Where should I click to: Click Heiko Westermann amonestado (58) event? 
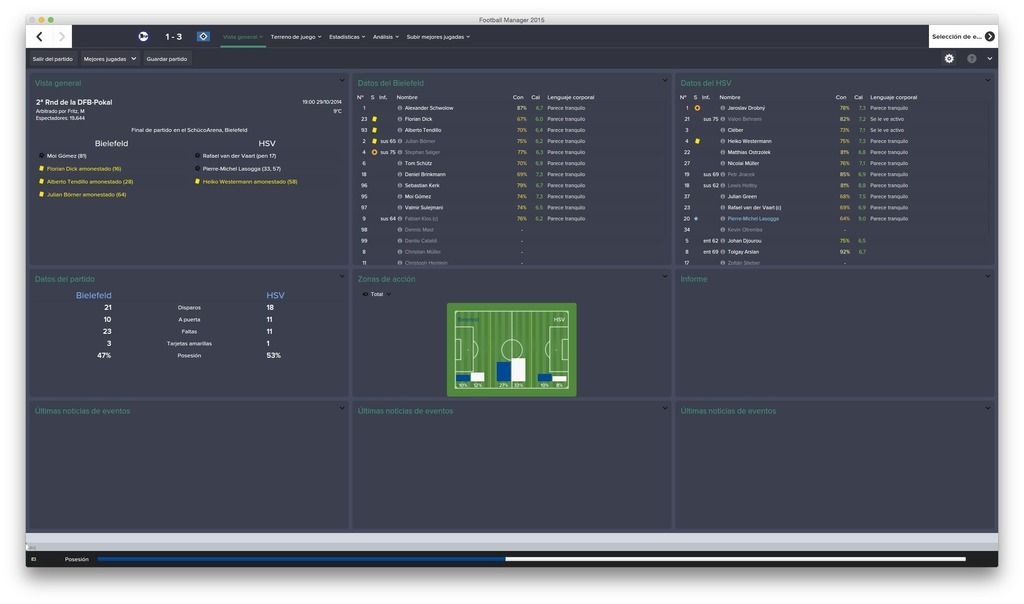[x=249, y=182]
